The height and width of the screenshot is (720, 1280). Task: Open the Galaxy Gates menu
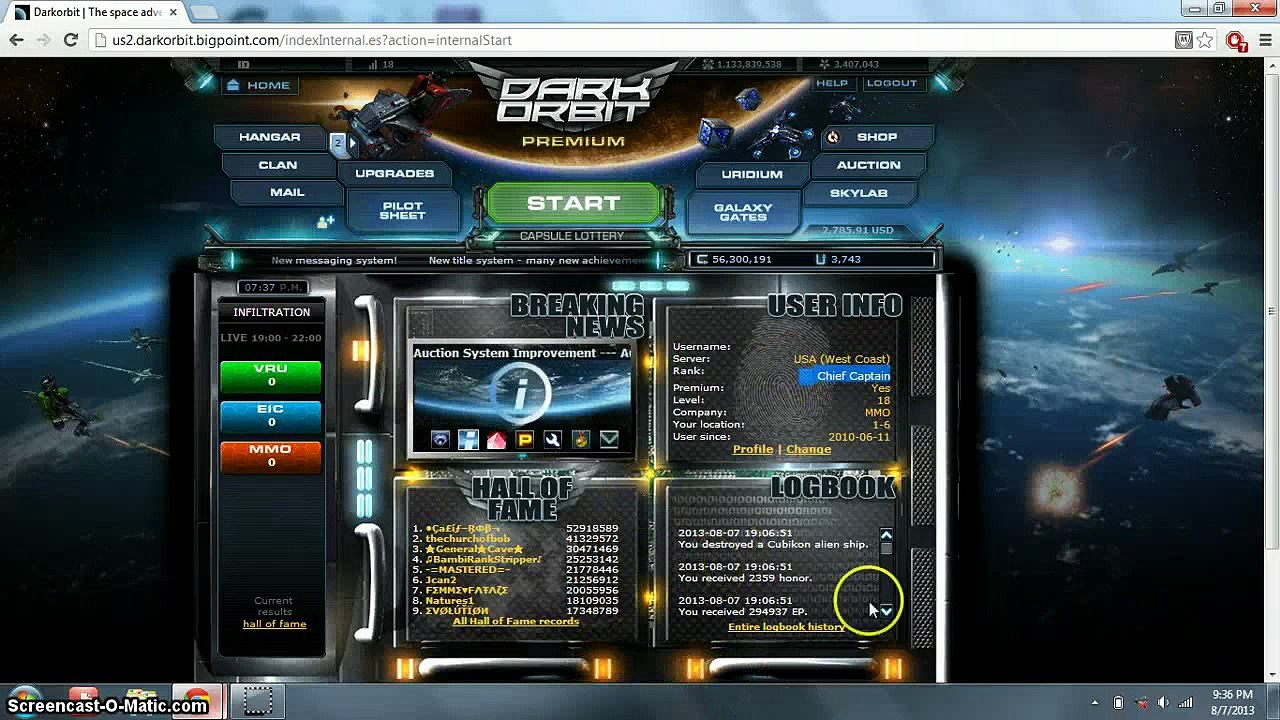point(743,212)
